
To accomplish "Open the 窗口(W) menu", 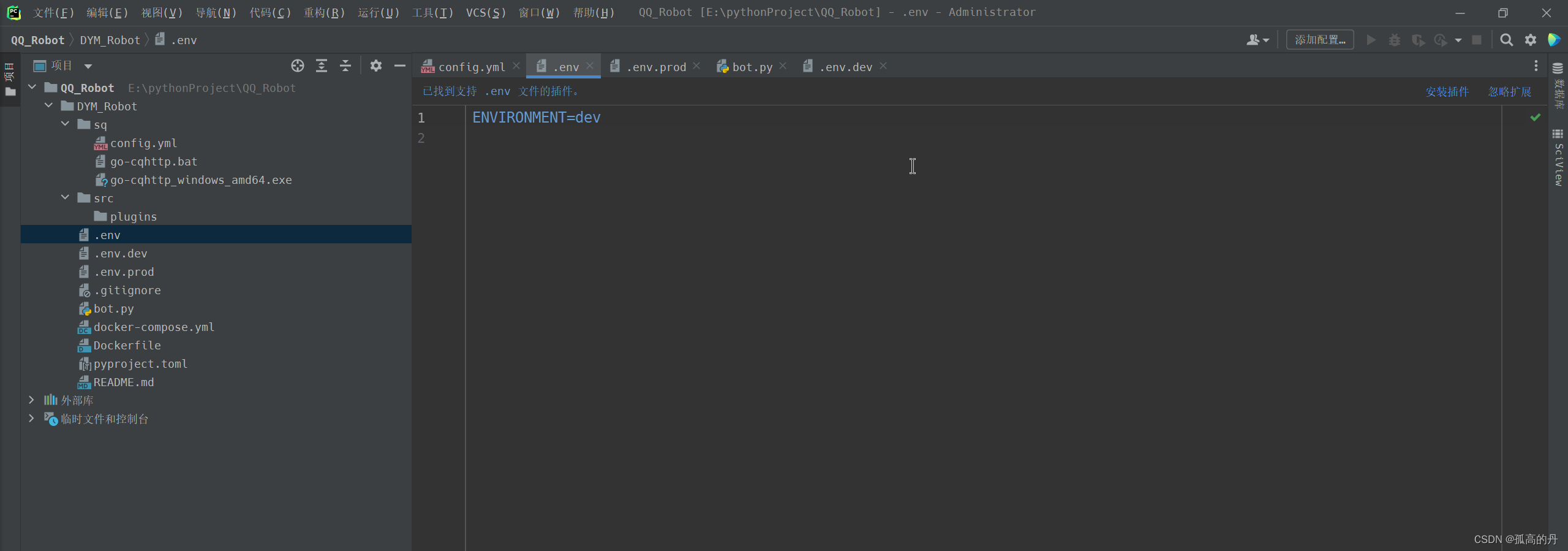I will [539, 12].
